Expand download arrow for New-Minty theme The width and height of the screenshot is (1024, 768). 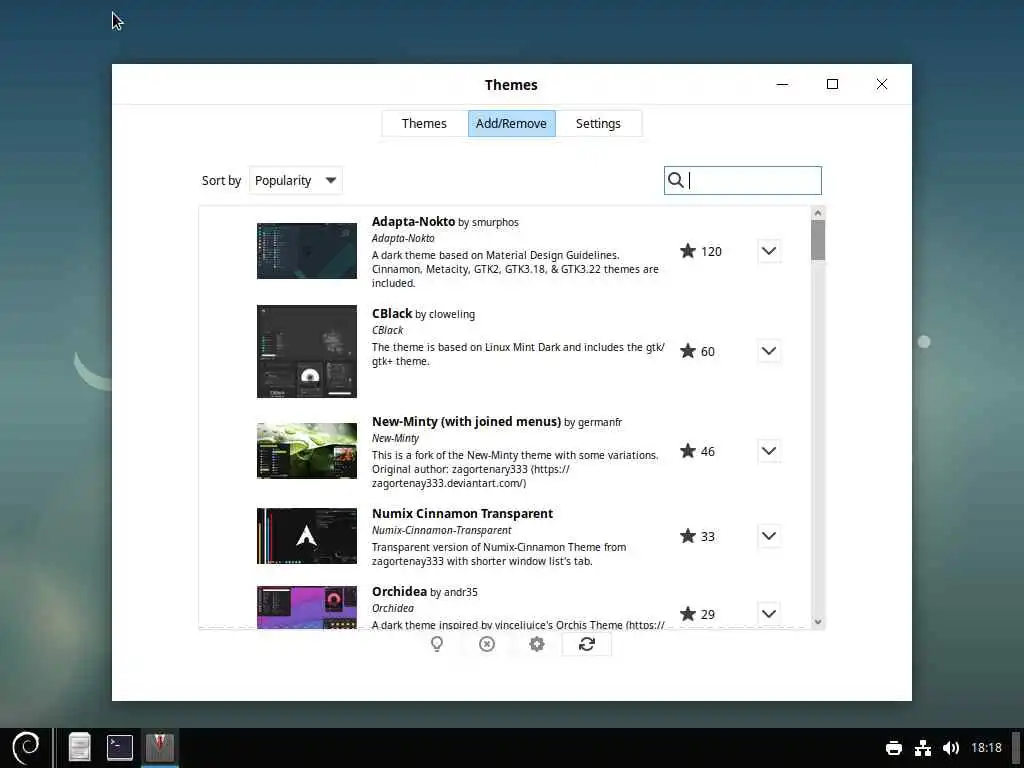tap(769, 451)
